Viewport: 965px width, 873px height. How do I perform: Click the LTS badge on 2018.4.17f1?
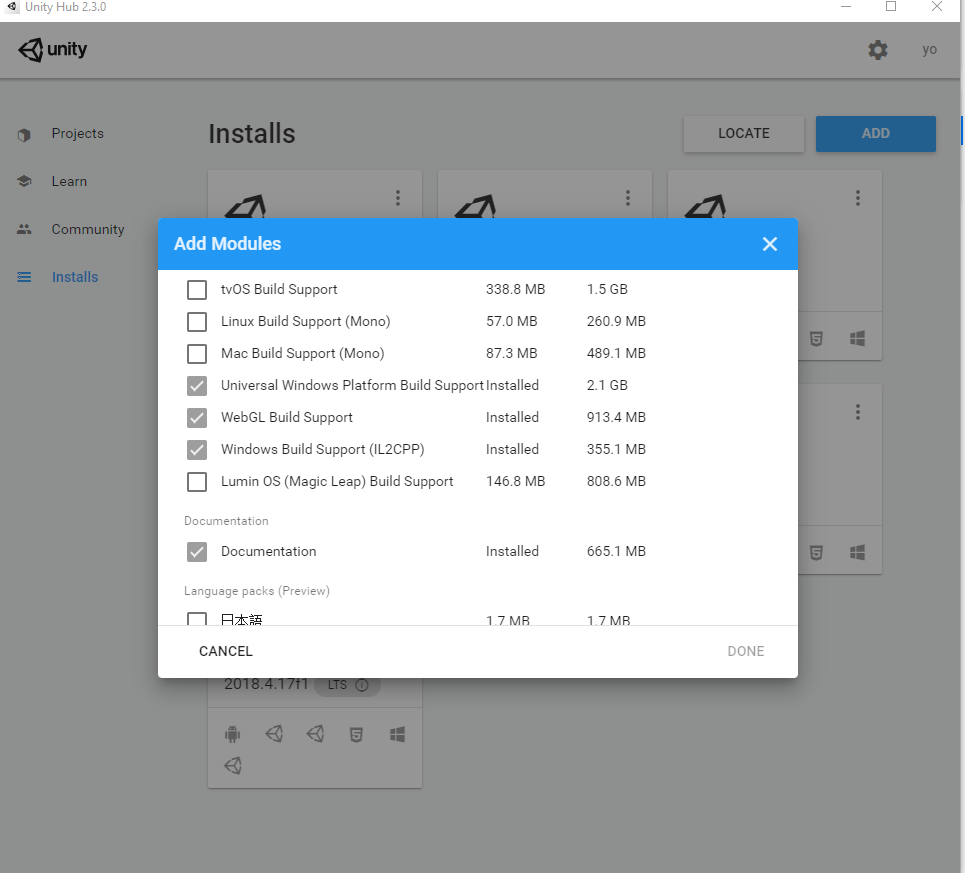point(347,685)
